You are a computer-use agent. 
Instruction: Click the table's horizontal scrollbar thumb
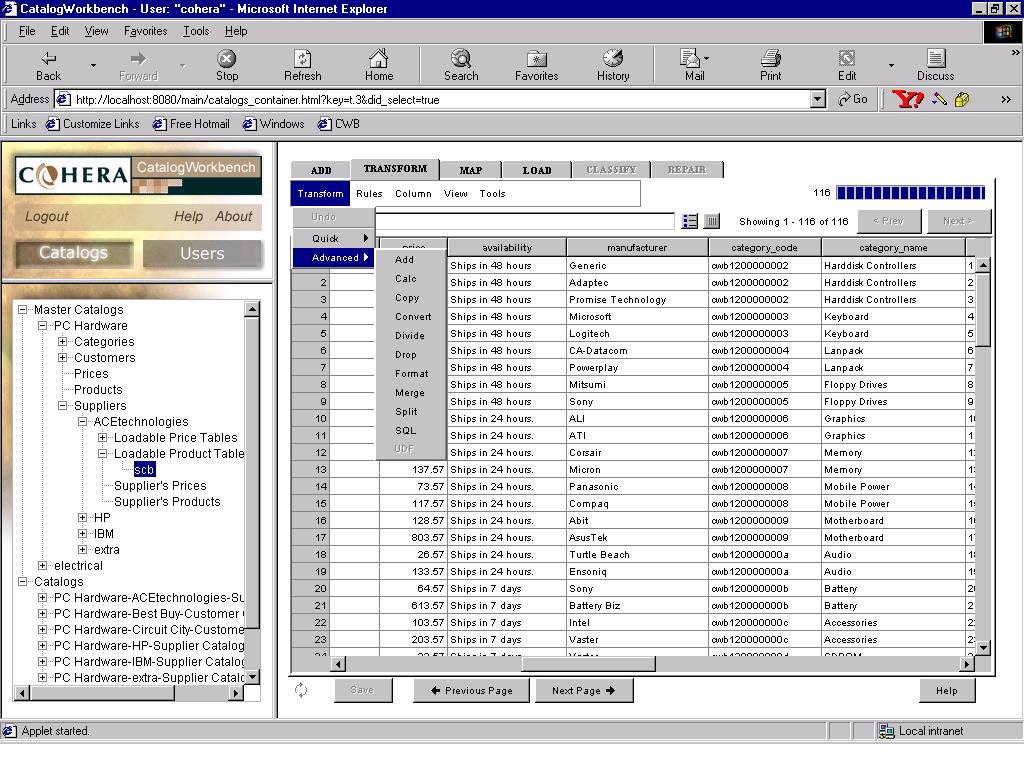[x=588, y=664]
